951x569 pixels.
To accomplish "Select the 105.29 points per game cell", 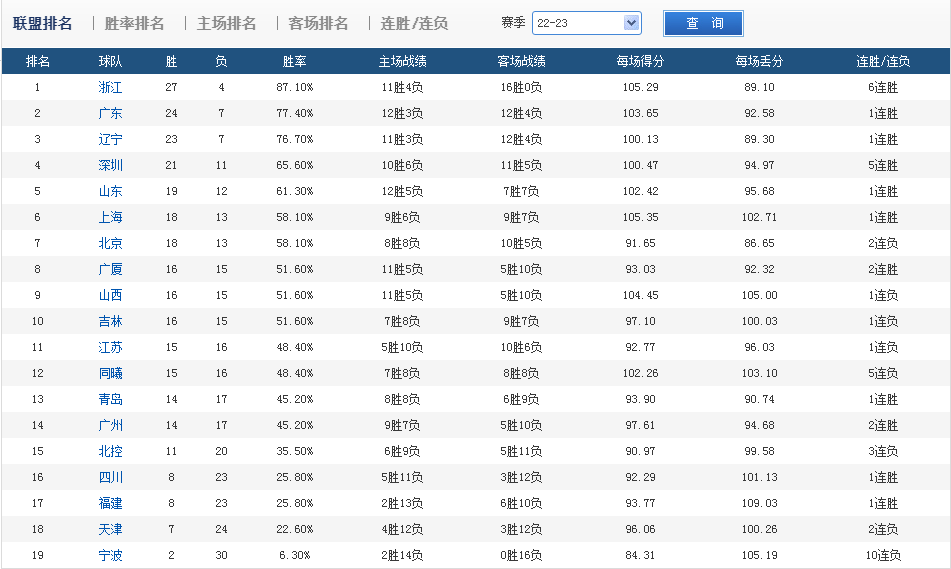I will [x=640, y=87].
